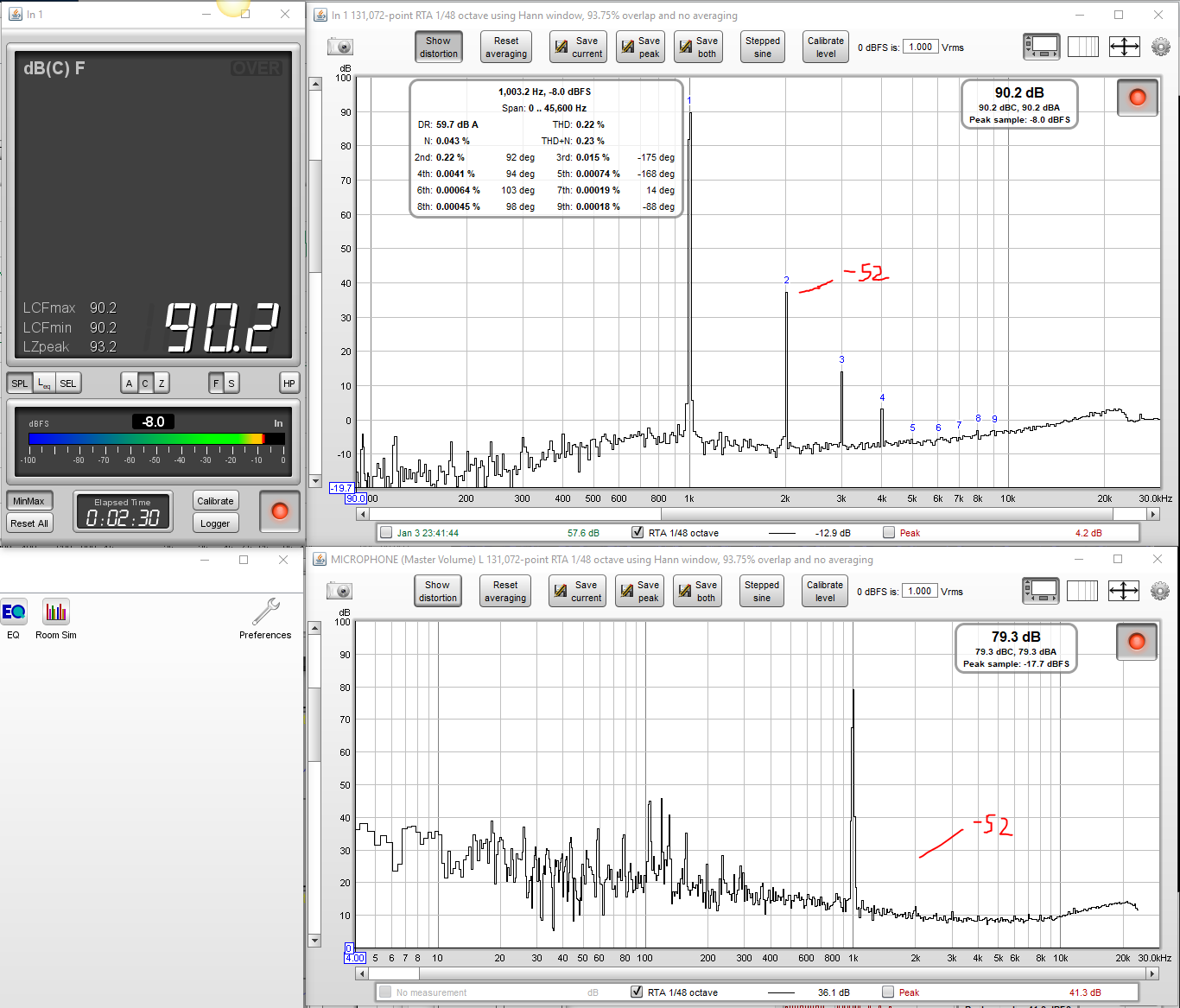Click scrollbars toggle monitor icon in upper RTA window
Screen dimensions: 1180x1008
[1042, 47]
